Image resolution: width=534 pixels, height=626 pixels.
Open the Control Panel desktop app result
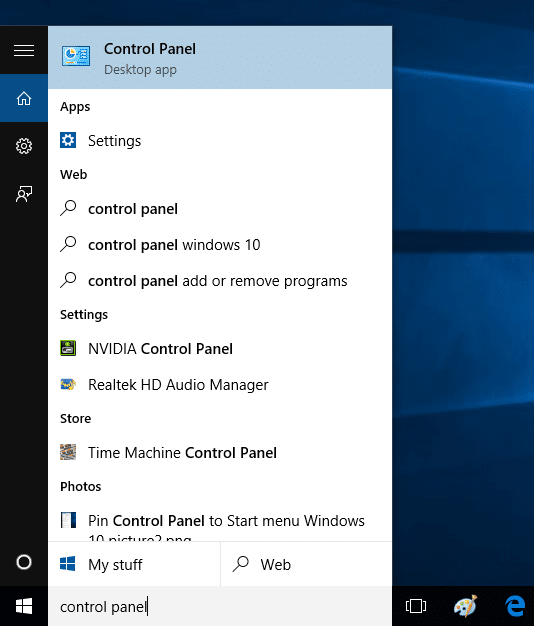(x=220, y=57)
